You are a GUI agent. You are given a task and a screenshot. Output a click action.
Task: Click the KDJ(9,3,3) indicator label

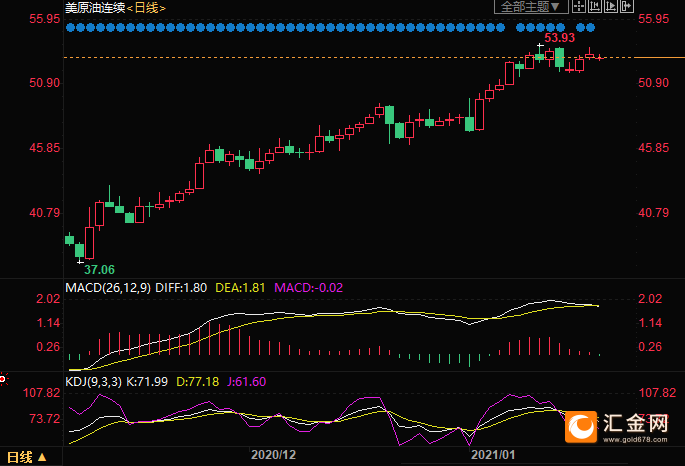coord(93,382)
